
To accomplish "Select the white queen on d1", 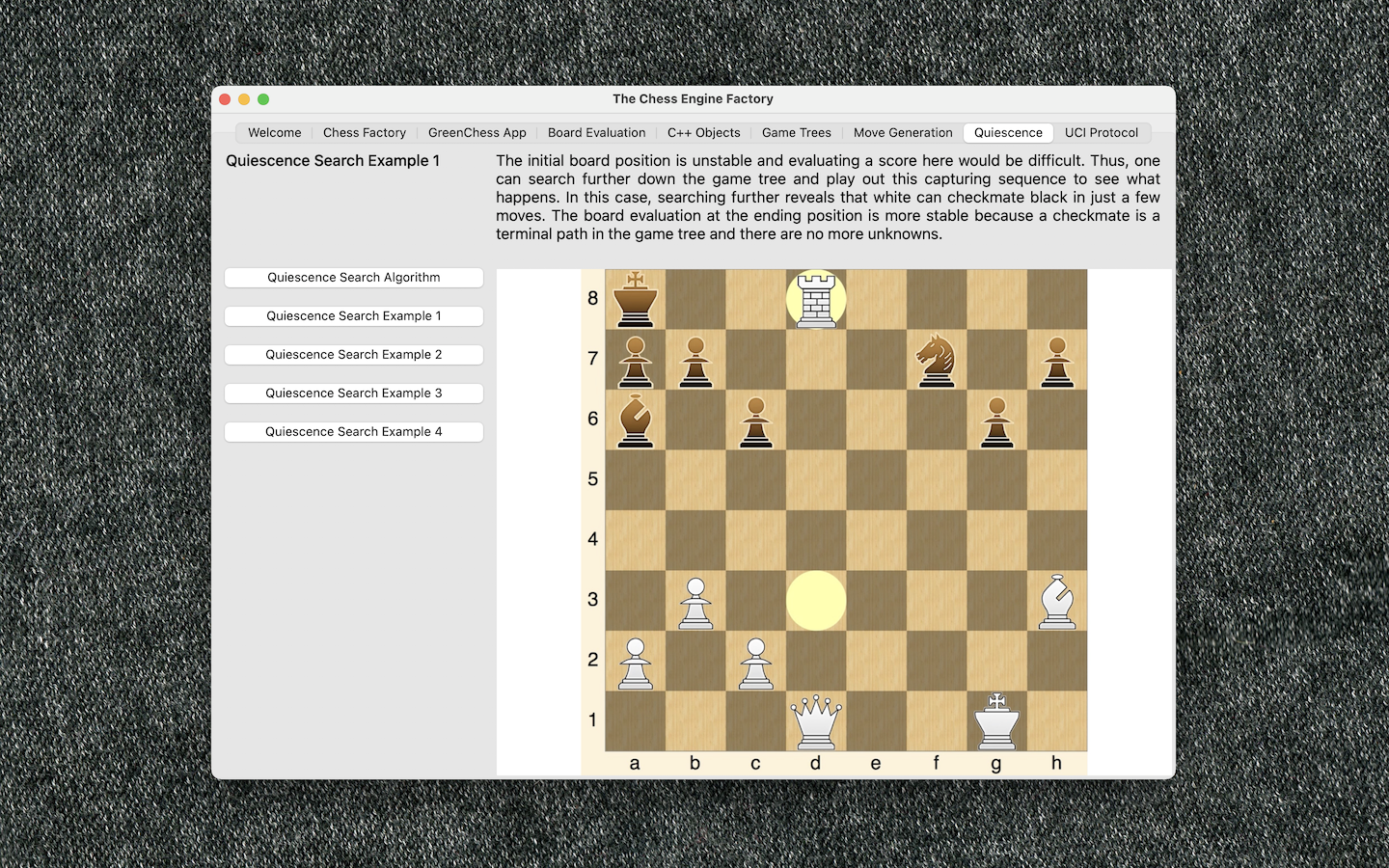I will click(x=816, y=720).
